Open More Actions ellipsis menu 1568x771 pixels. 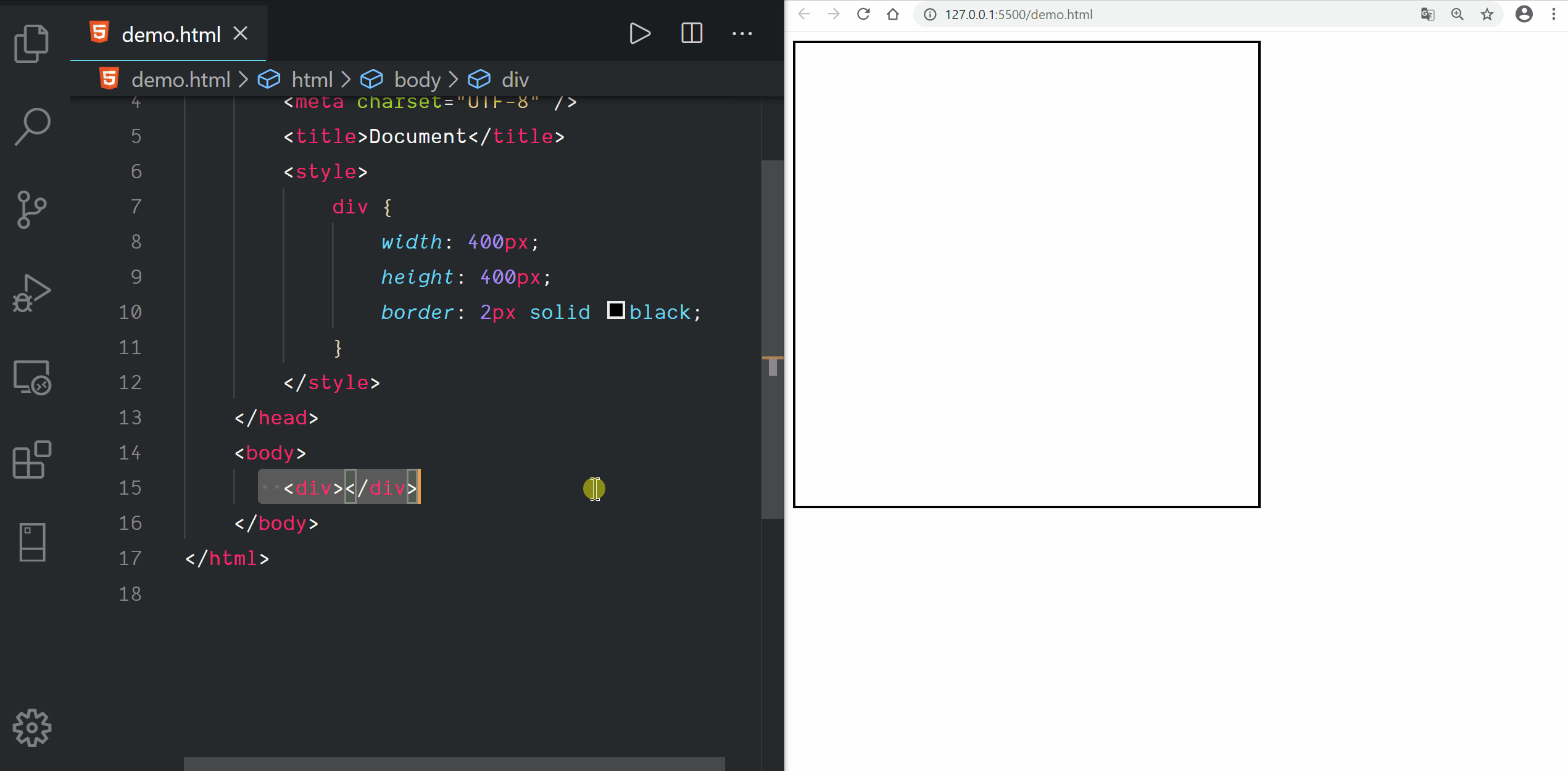pyautogui.click(x=742, y=33)
